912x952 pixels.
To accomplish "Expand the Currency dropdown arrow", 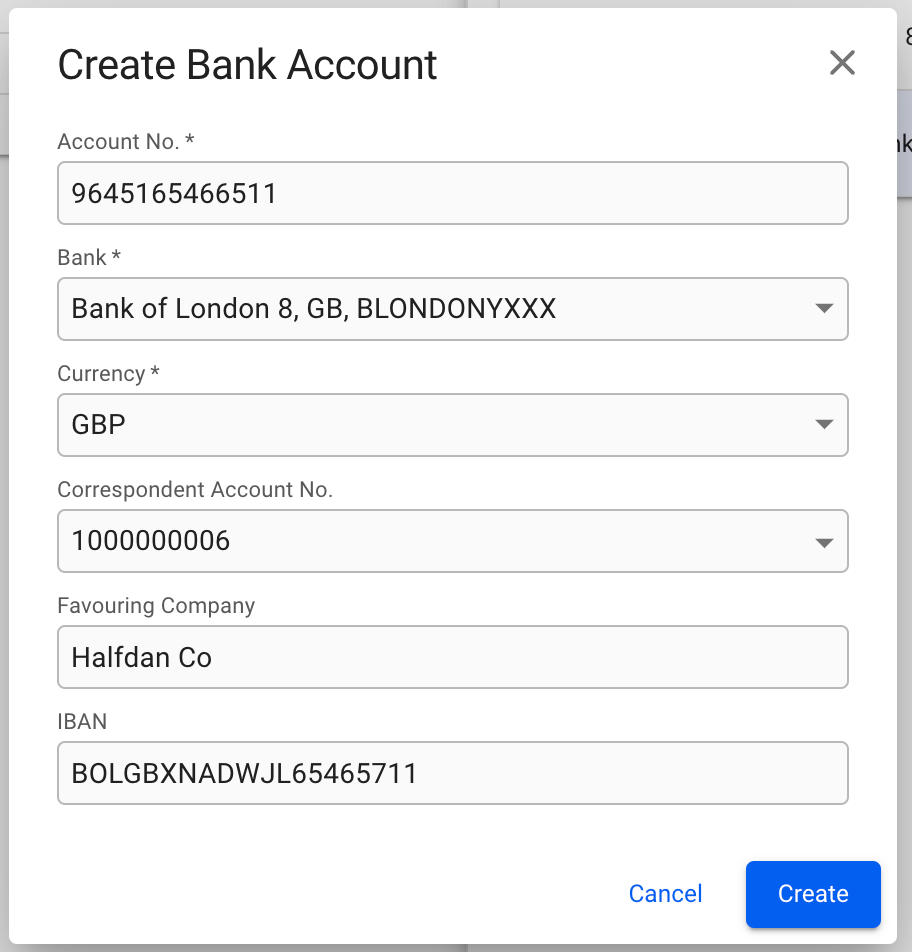I will (824, 424).
